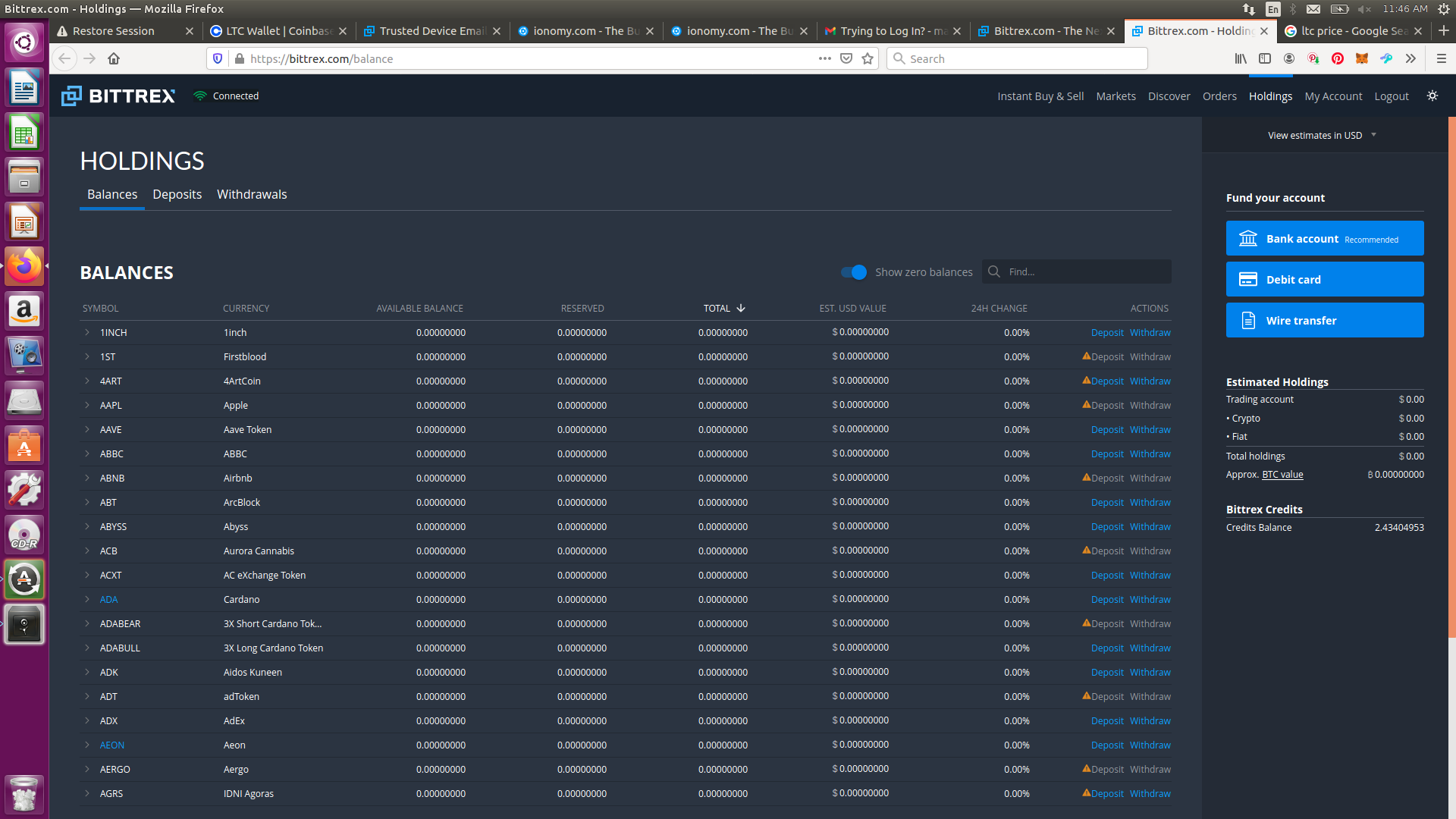Toggle the light/dark theme sun icon
Image resolution: width=1456 pixels, height=819 pixels.
coord(1432,96)
